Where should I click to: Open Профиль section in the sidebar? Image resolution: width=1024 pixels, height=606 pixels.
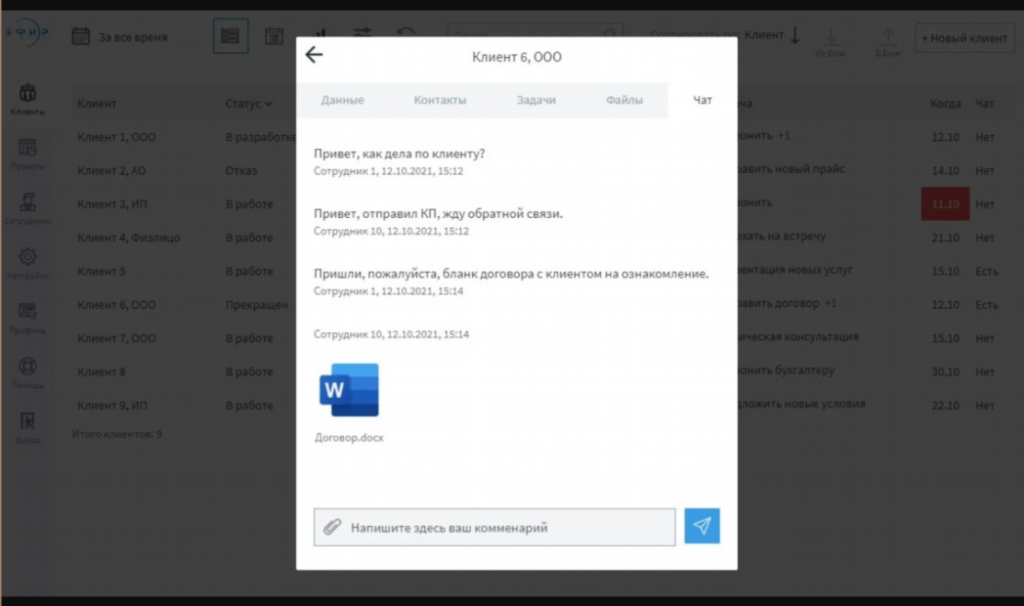tap(27, 318)
